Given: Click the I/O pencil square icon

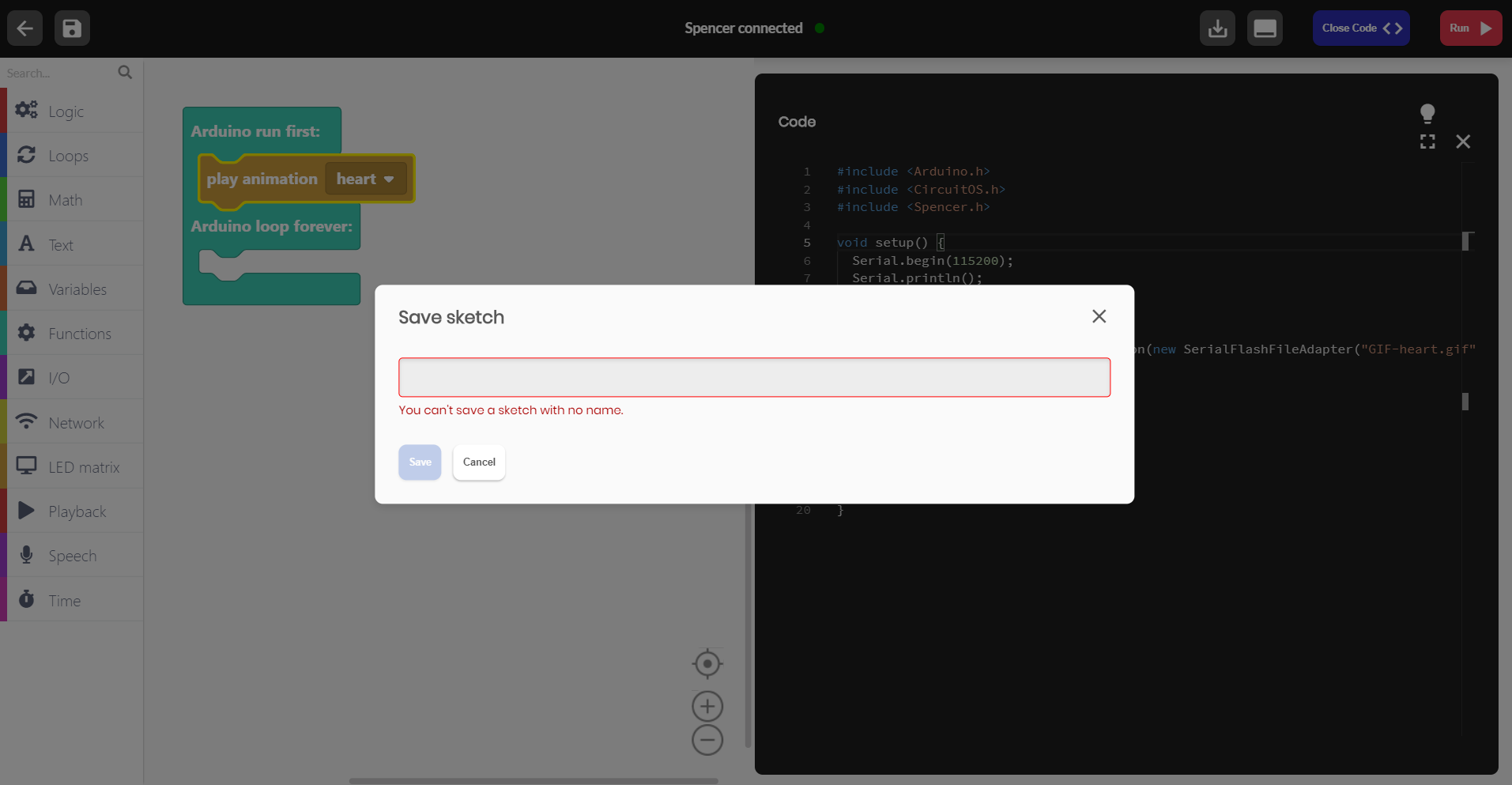Looking at the screenshot, I should pos(26,376).
